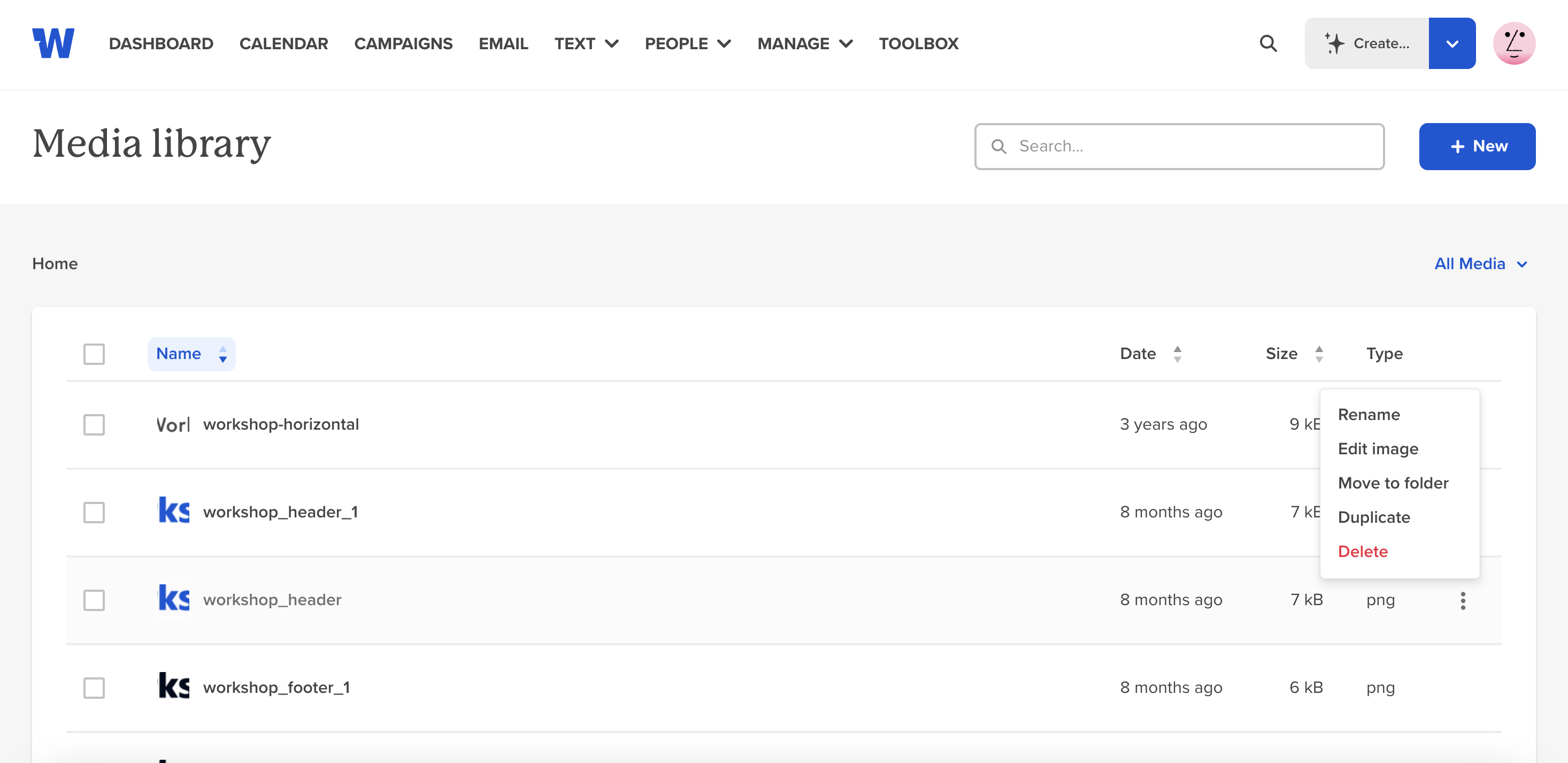This screenshot has height=763, width=1568.
Task: Click the sparkle Create... button
Action: click(x=1366, y=43)
